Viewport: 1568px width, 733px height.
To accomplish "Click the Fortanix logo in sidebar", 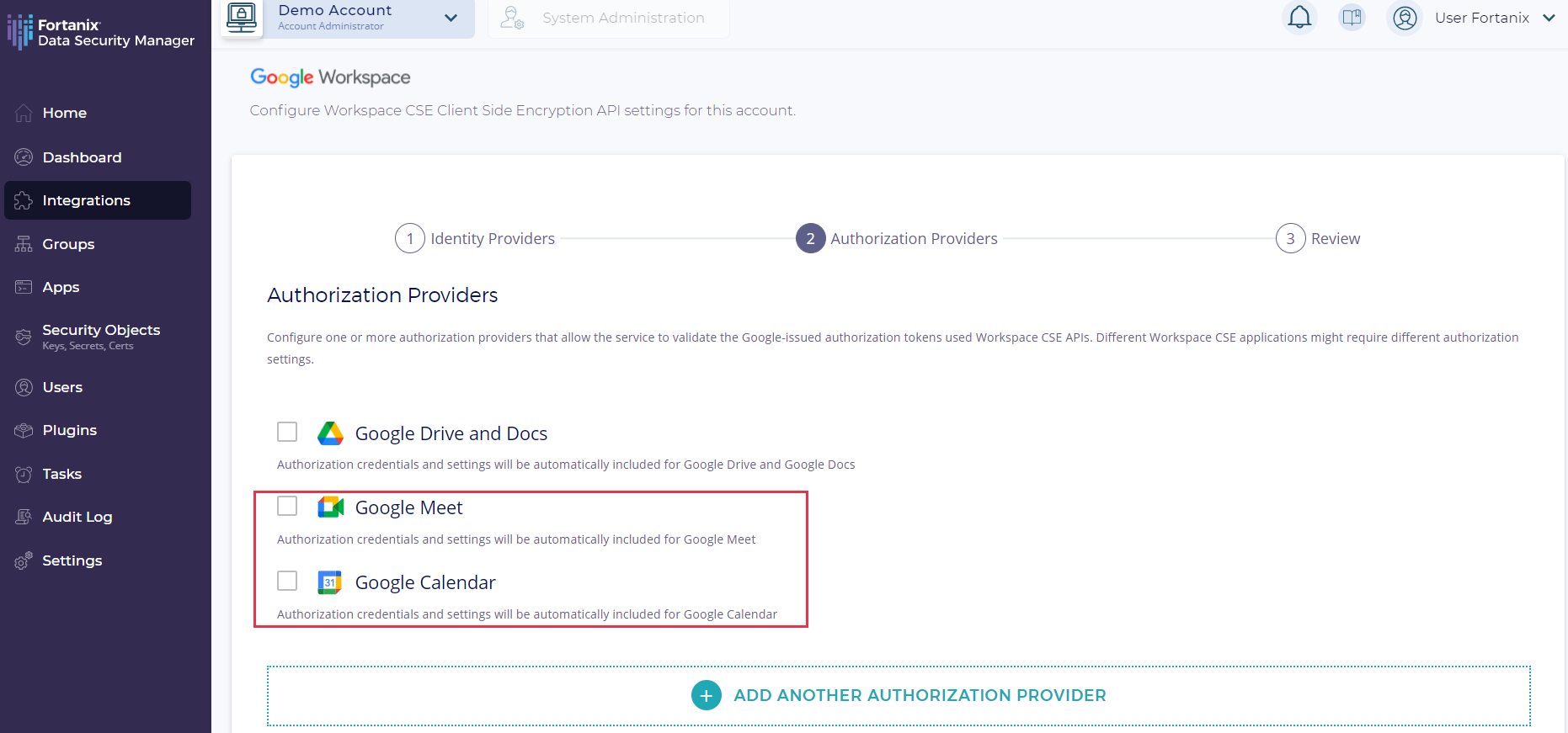I will click(x=20, y=32).
